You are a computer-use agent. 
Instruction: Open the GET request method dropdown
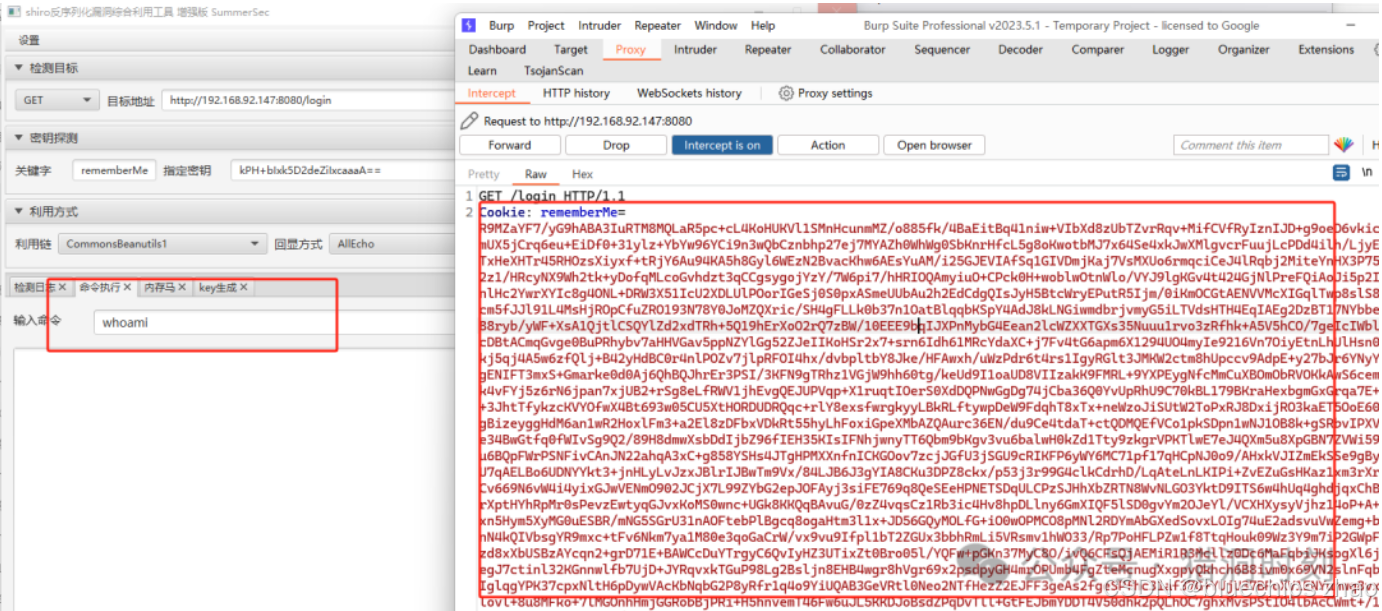[x=55, y=100]
